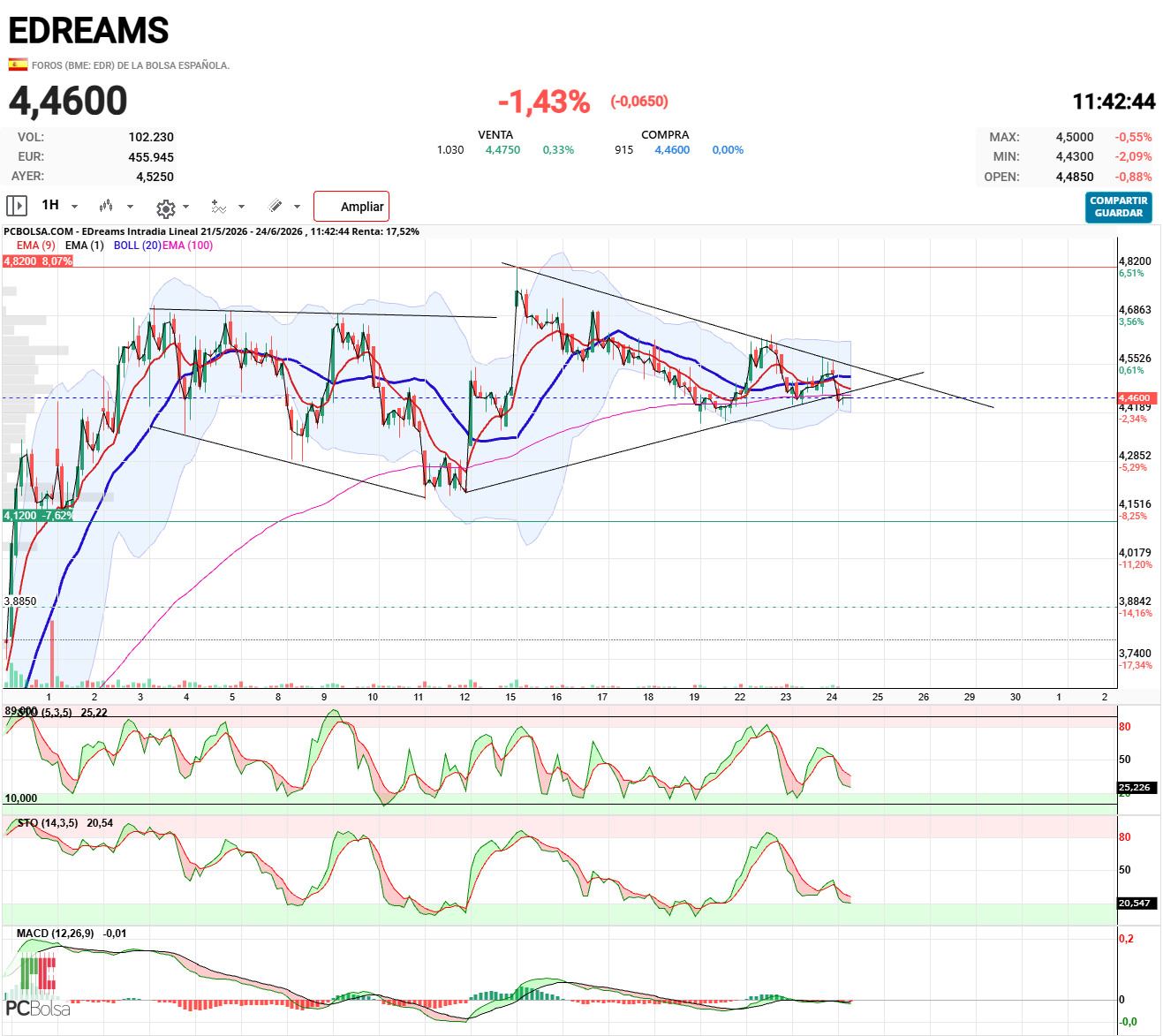Screen dimensions: 1163x1036
Task: Select the BOLL (20) indicator label
Action: (137, 246)
